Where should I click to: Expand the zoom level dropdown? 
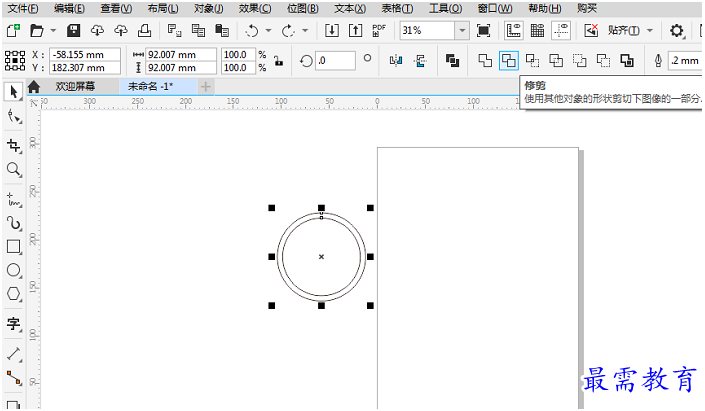(462, 31)
